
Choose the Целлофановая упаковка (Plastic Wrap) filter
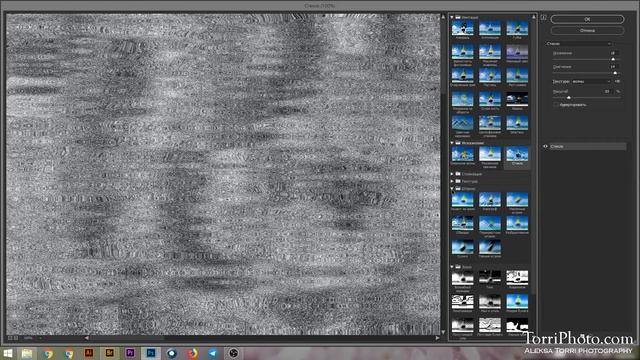[x=490, y=123]
